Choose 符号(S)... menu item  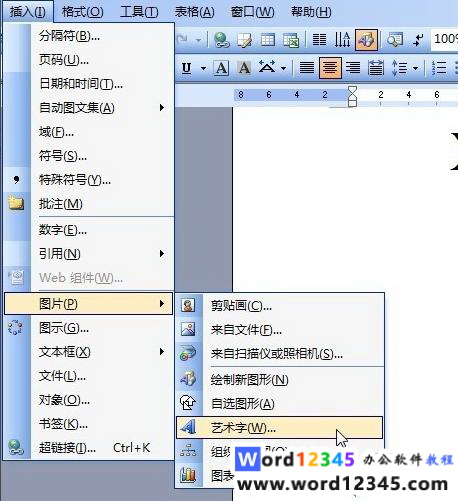coord(89,156)
